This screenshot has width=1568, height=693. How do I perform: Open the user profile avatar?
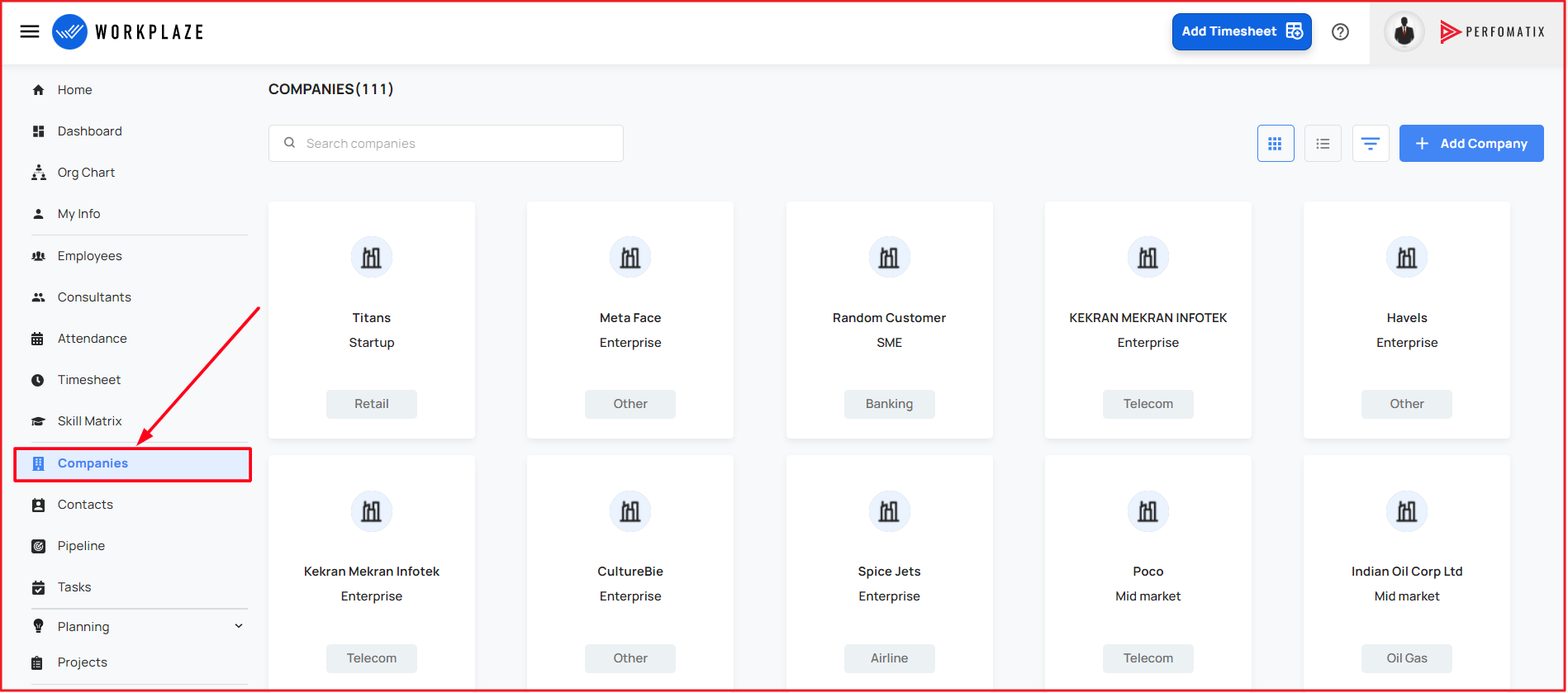(x=1404, y=32)
